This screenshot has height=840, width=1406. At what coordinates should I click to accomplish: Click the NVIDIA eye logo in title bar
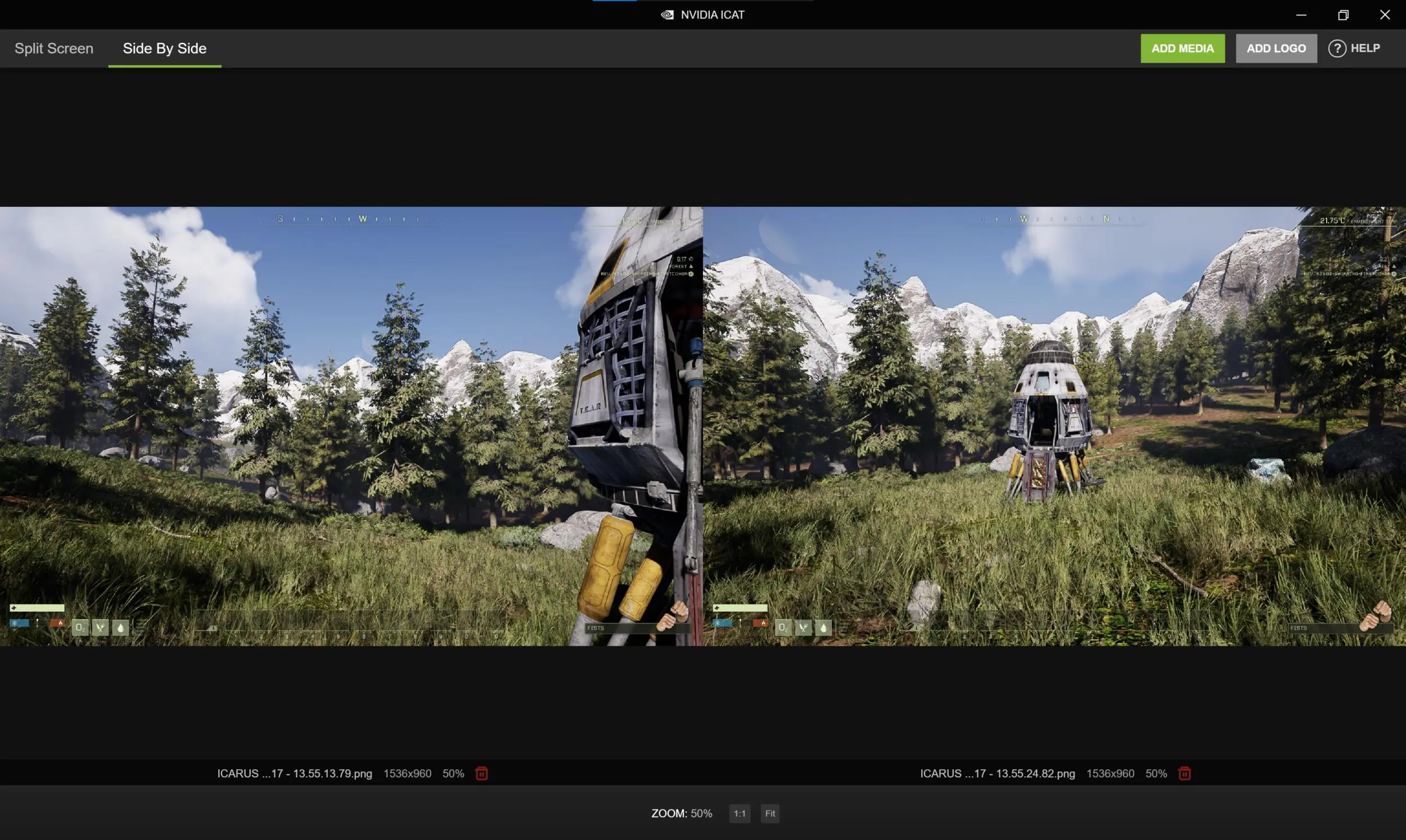pyautogui.click(x=668, y=15)
